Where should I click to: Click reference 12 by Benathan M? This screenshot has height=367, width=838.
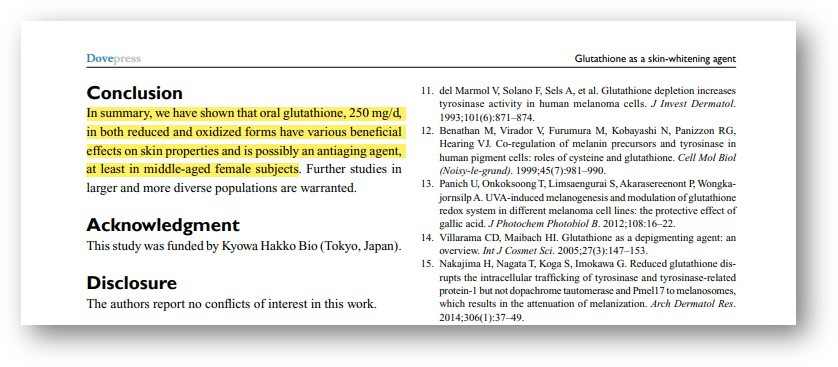578,151
